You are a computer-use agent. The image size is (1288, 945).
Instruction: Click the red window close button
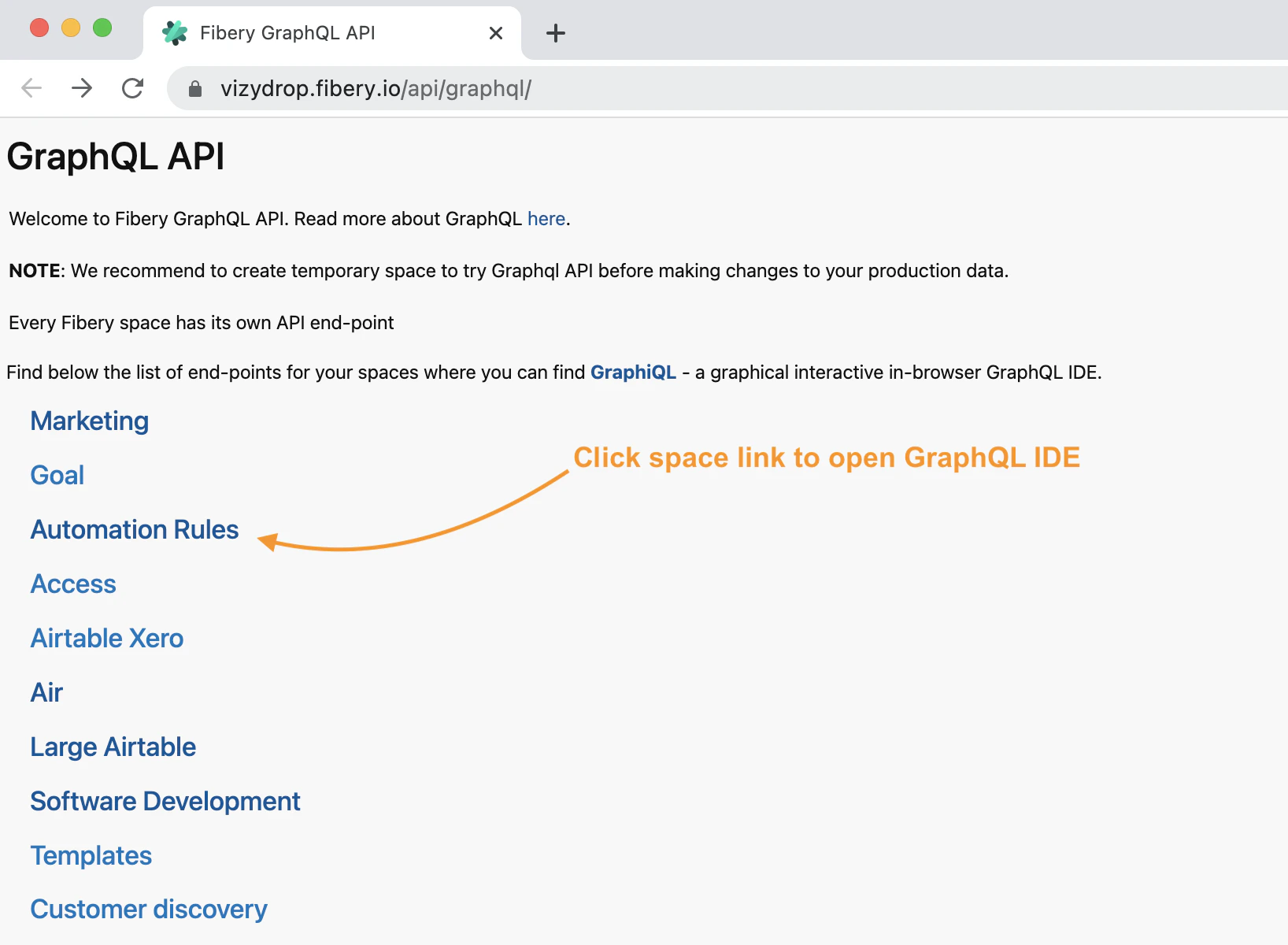point(39,28)
